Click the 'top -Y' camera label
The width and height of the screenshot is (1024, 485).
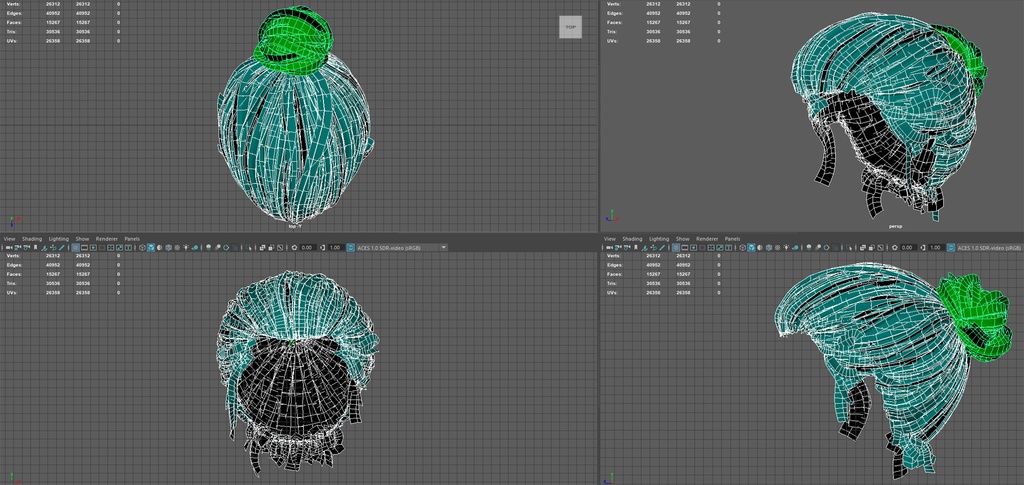(x=295, y=227)
